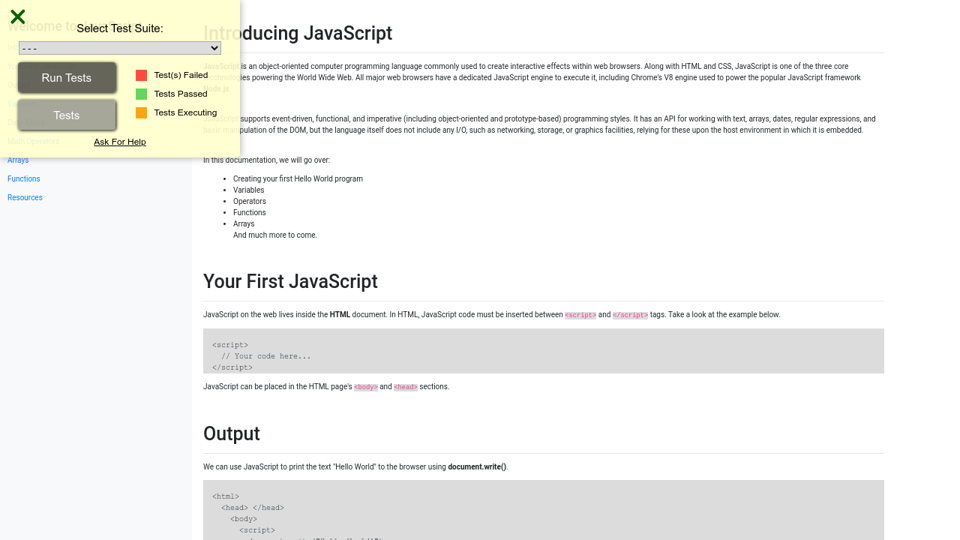Image resolution: width=960 pixels, height=540 pixels.
Task: Open the Ask For Help link
Action: [x=120, y=142]
